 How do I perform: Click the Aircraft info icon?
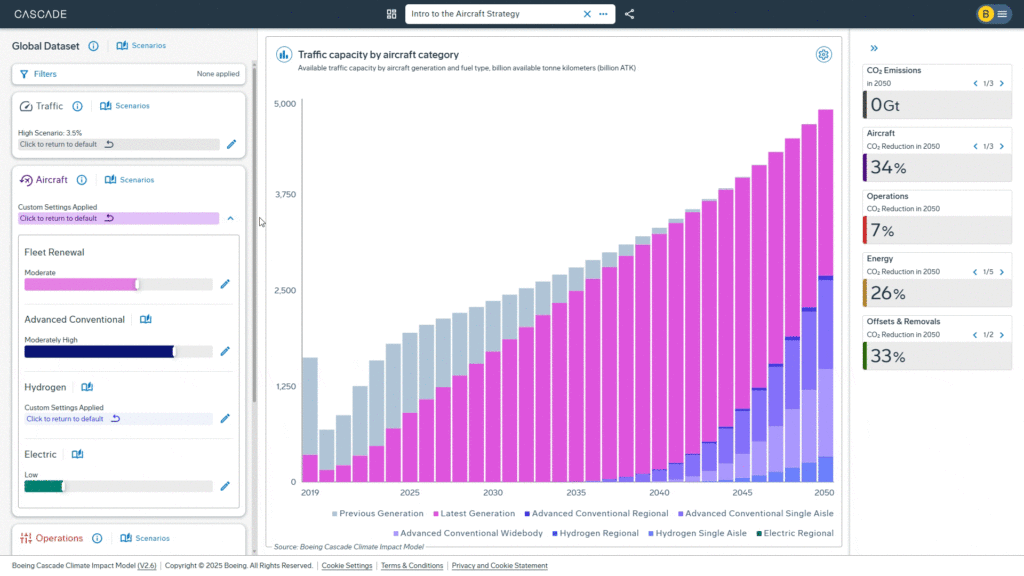coord(81,179)
